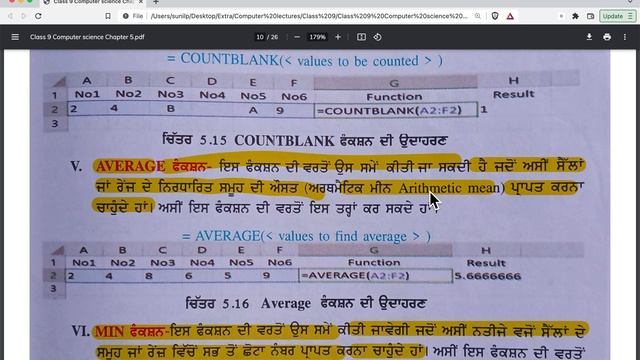This screenshot has width=640, height=360.
Task: Click the No6 header in AVERAGE table
Action: point(280,262)
